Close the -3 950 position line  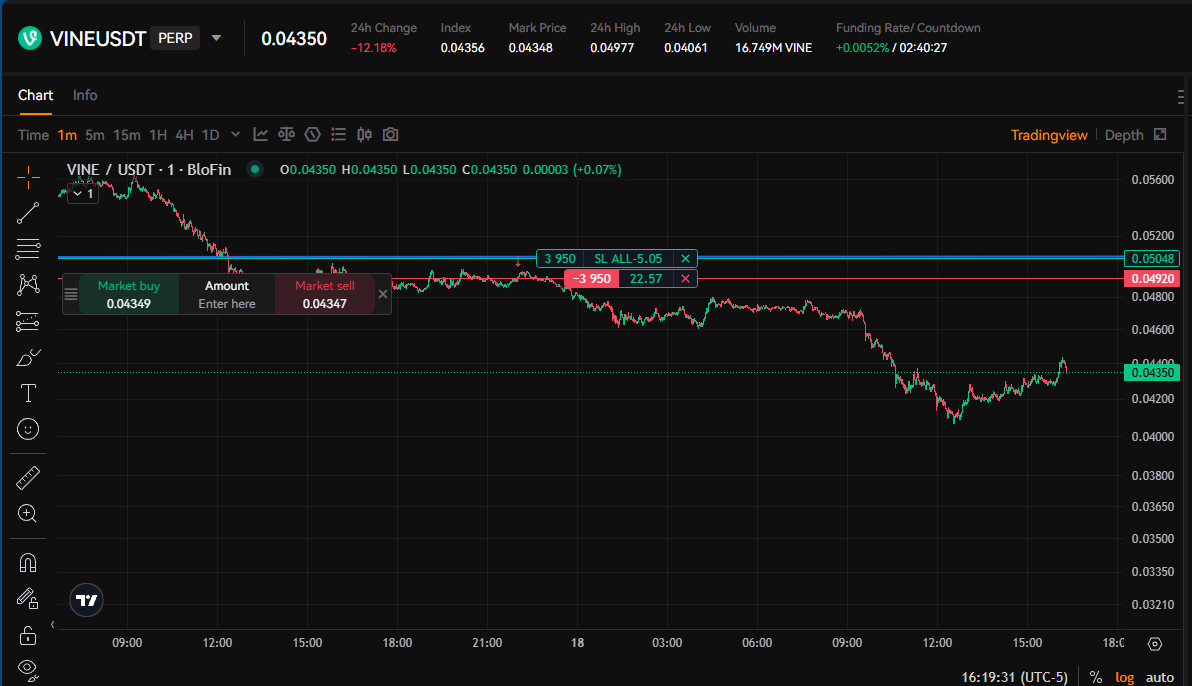[x=685, y=278]
